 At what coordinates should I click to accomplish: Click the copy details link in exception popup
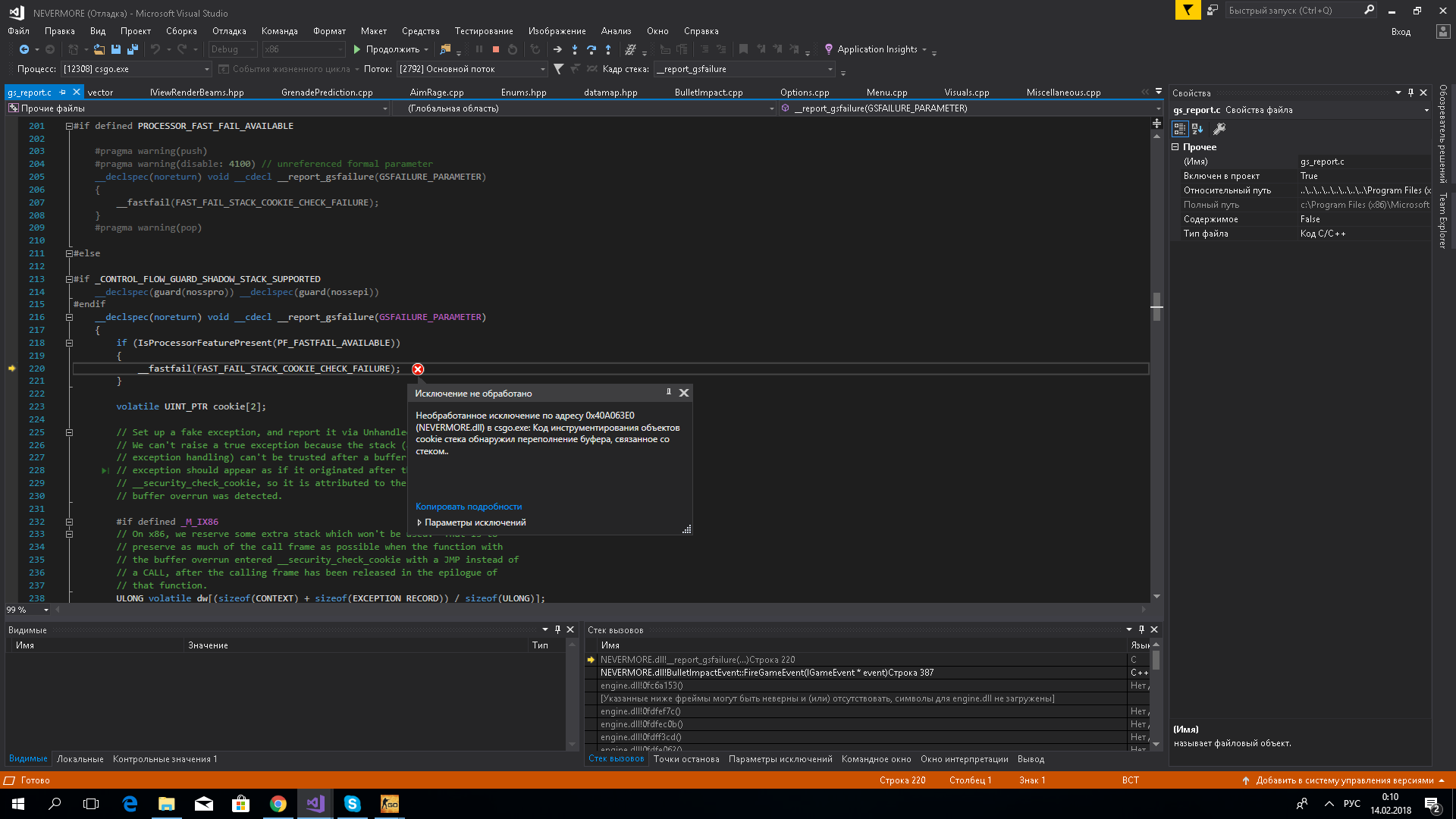coord(468,507)
